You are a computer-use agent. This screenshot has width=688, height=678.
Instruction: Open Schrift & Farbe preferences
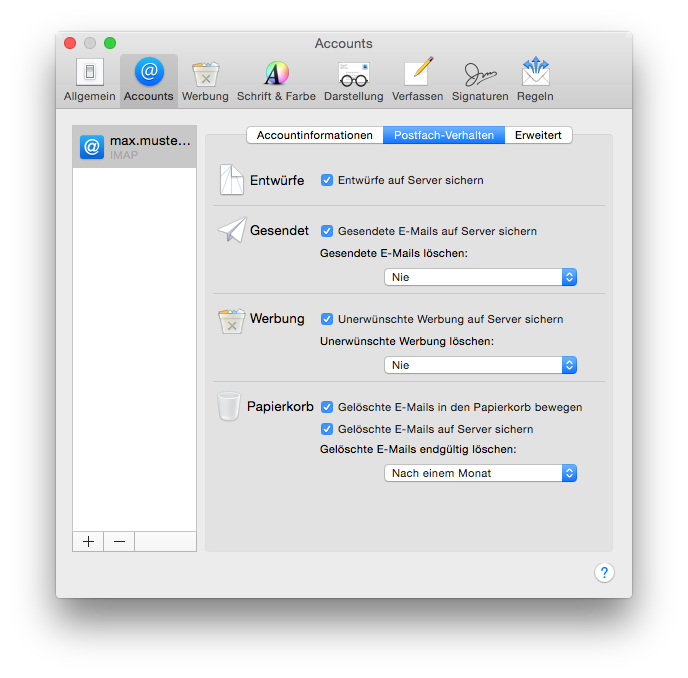click(276, 81)
